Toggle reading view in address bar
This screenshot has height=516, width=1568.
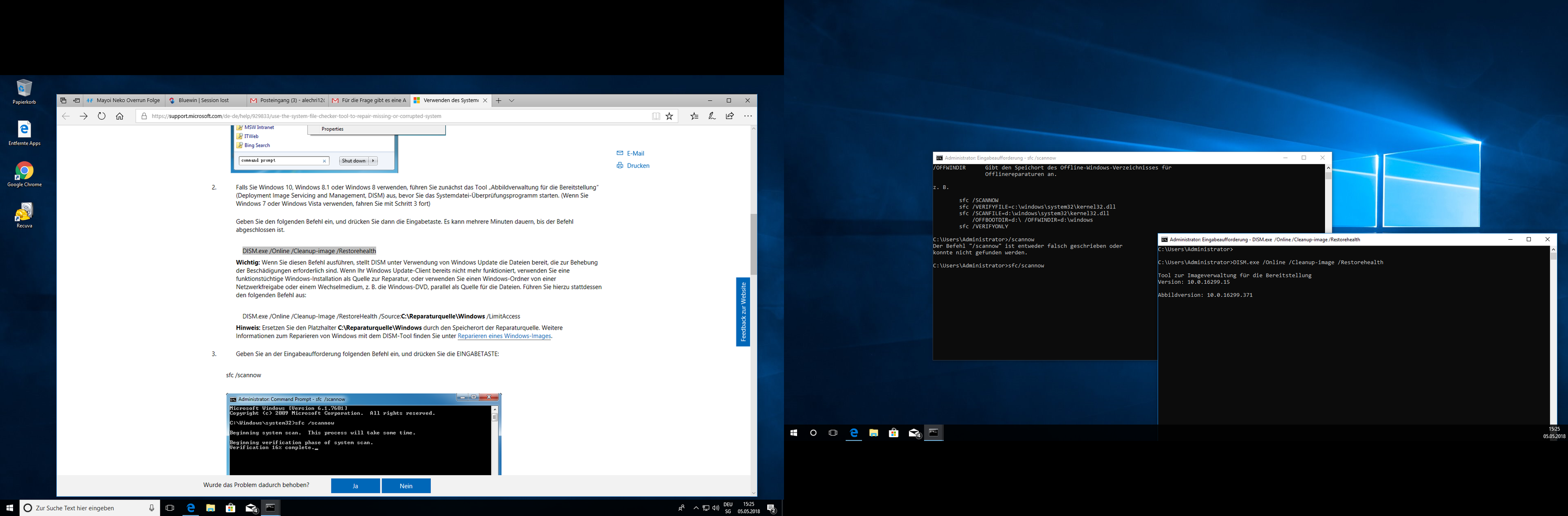click(x=655, y=116)
